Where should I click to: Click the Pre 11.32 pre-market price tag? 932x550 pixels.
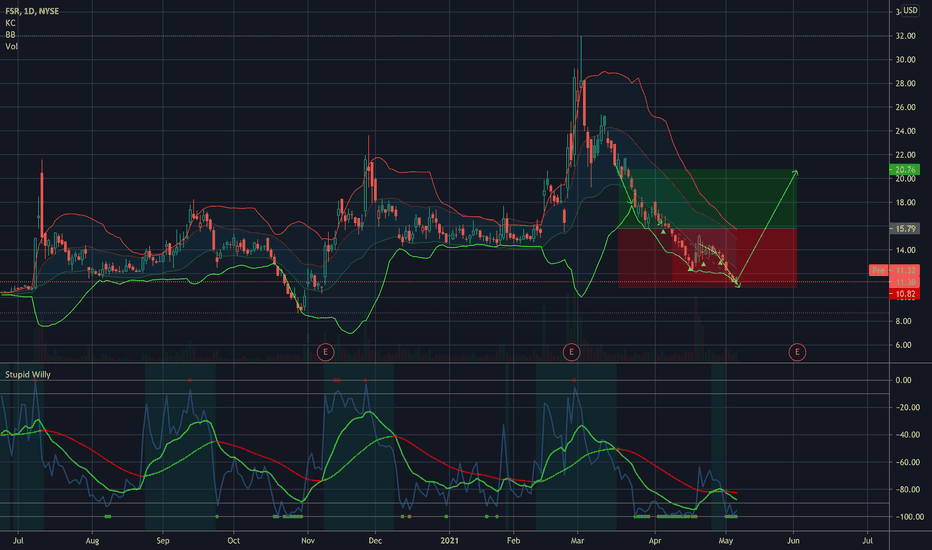pyautogui.click(x=894, y=271)
